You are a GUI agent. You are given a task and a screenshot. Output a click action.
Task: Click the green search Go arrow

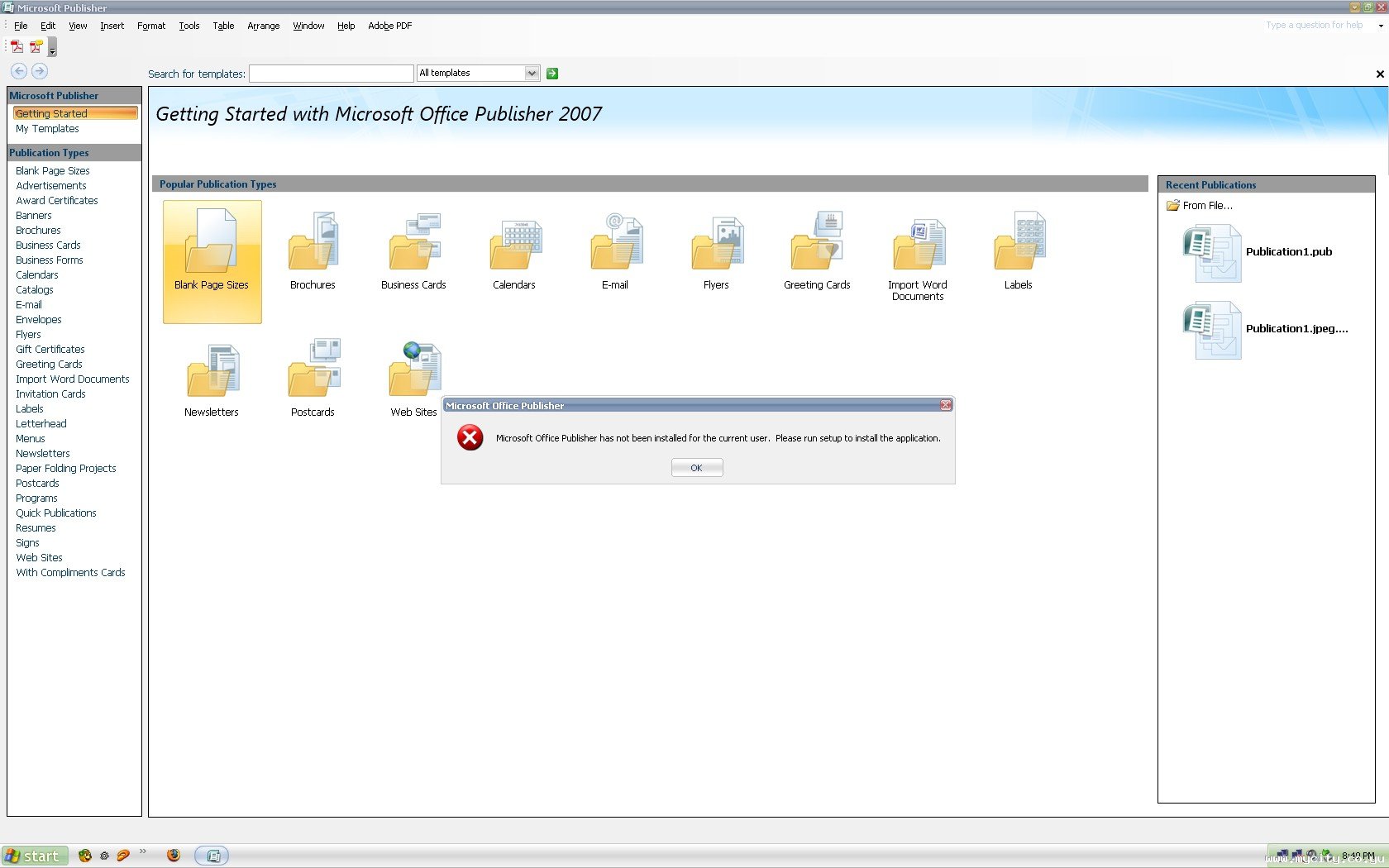click(552, 74)
